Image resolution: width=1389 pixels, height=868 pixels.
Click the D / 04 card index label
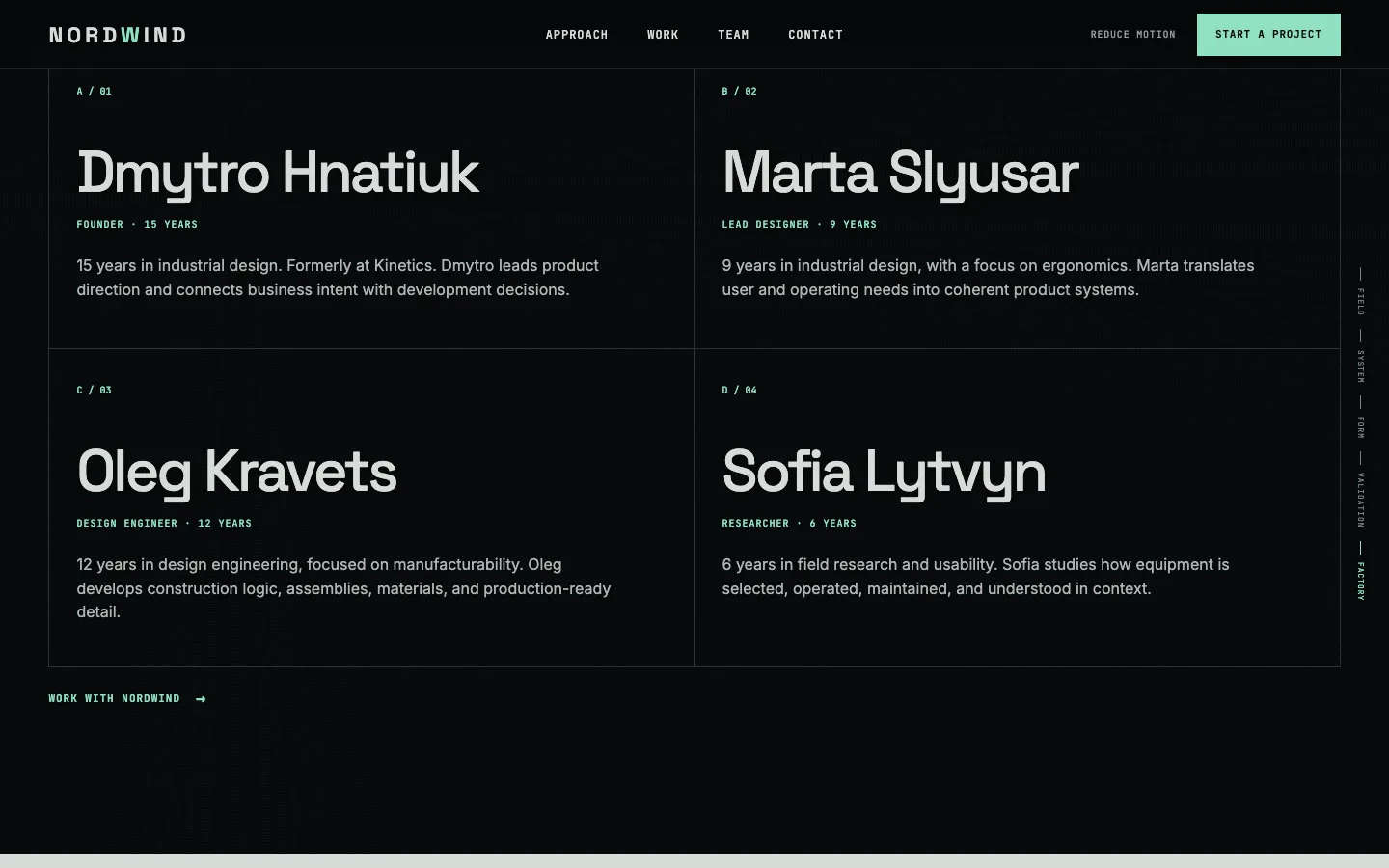740,391
